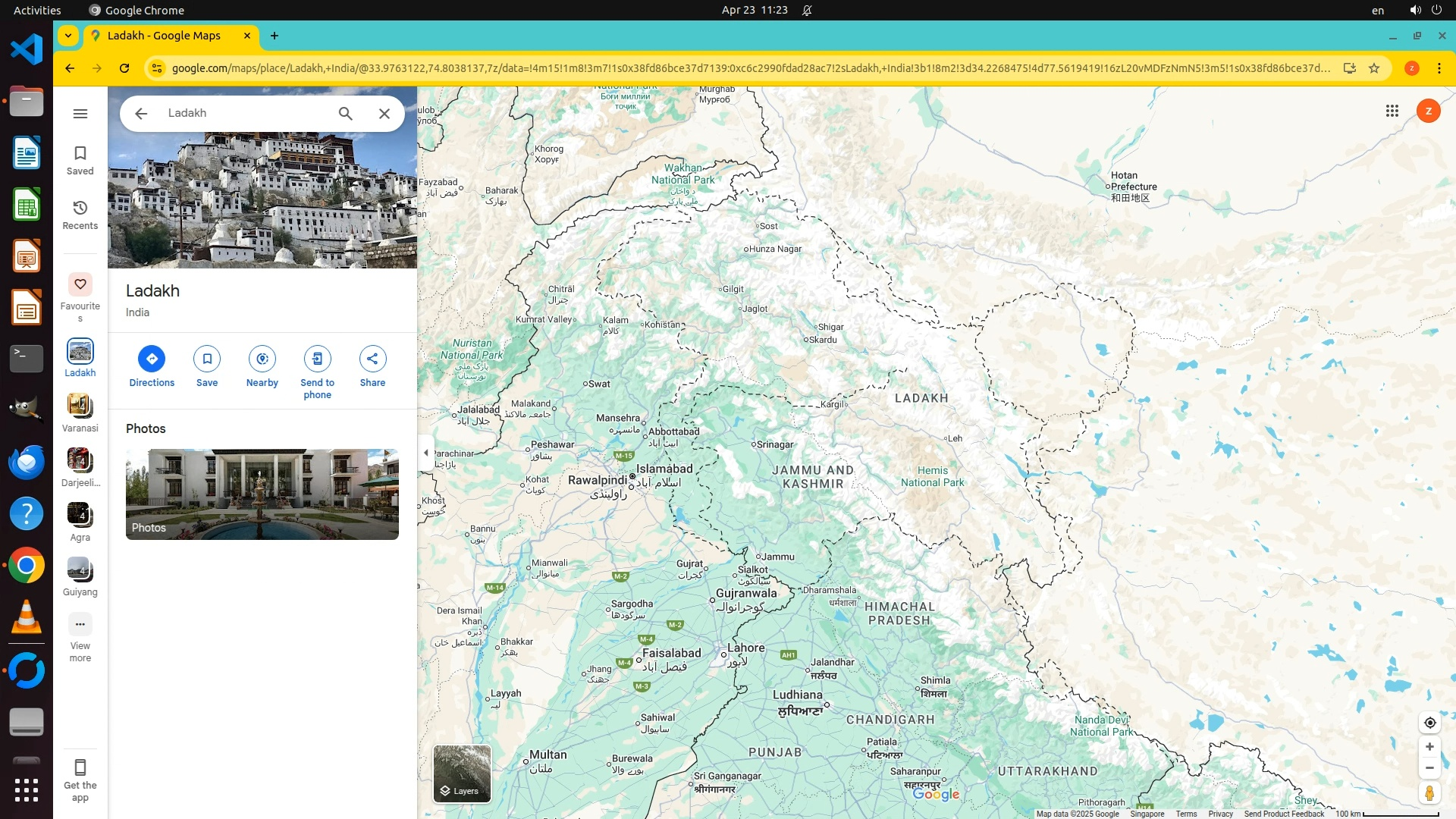Open the Ladakh Photos thumbnail

[x=262, y=494]
